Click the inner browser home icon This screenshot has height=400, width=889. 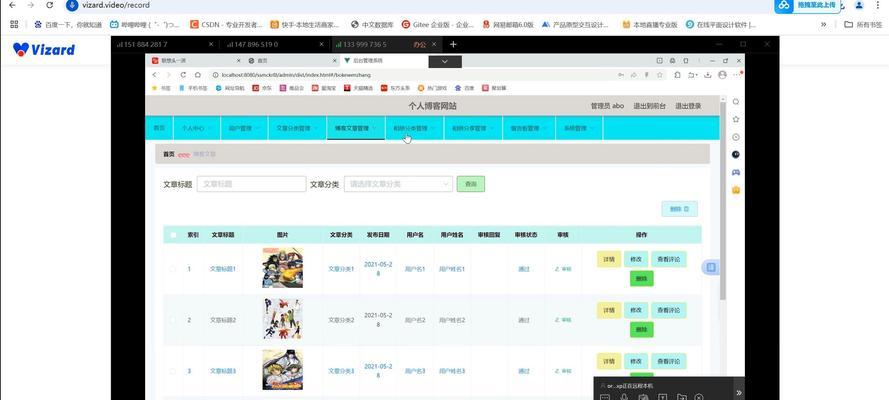click(x=197, y=75)
